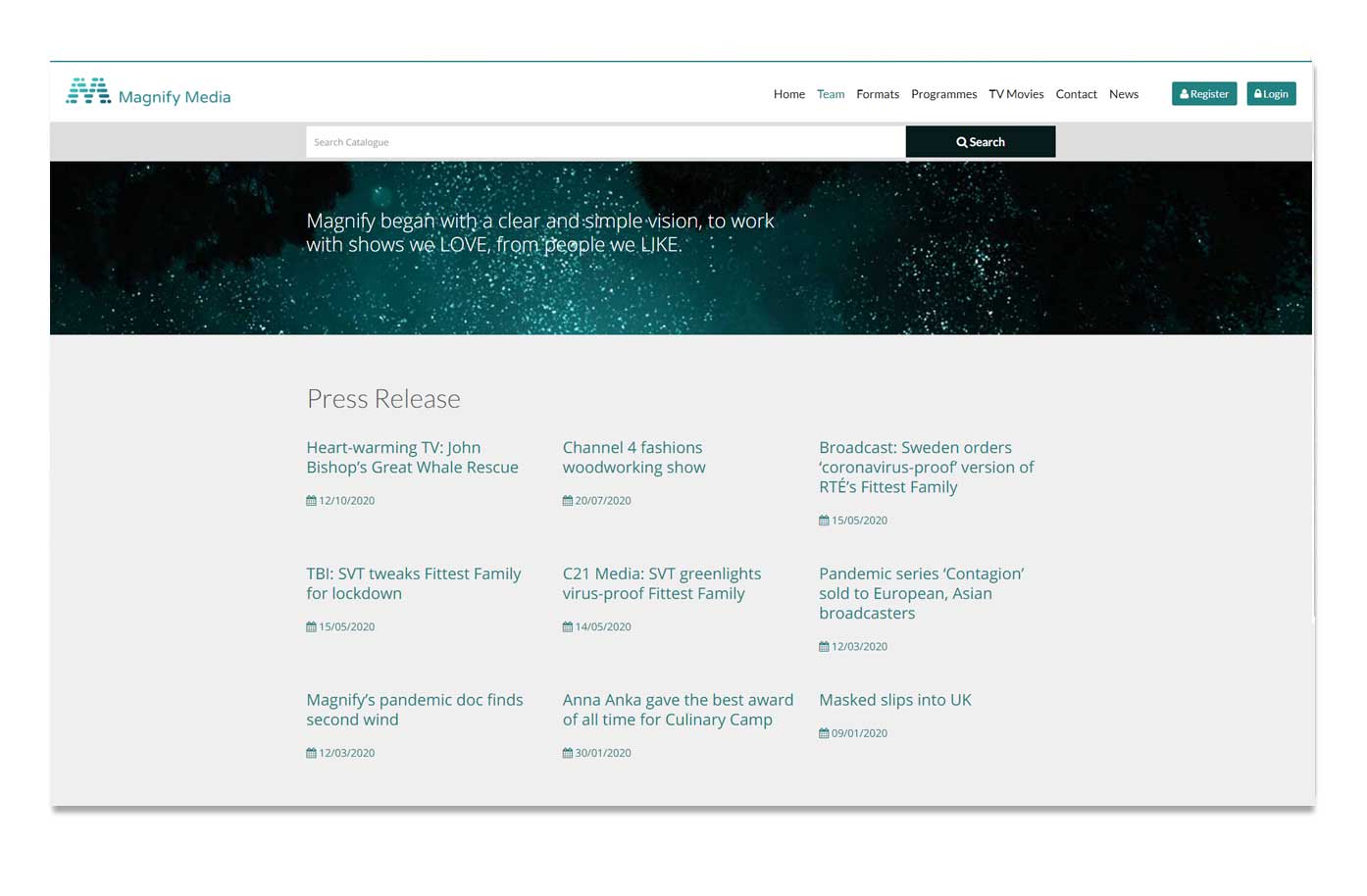Open Anna Anka Culinary Camp article

(678, 710)
